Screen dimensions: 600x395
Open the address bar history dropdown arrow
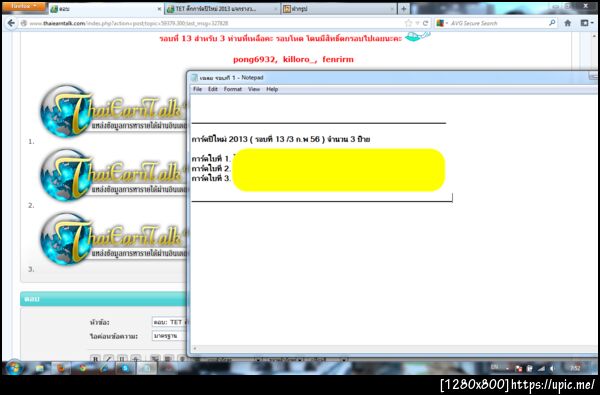click(x=417, y=23)
